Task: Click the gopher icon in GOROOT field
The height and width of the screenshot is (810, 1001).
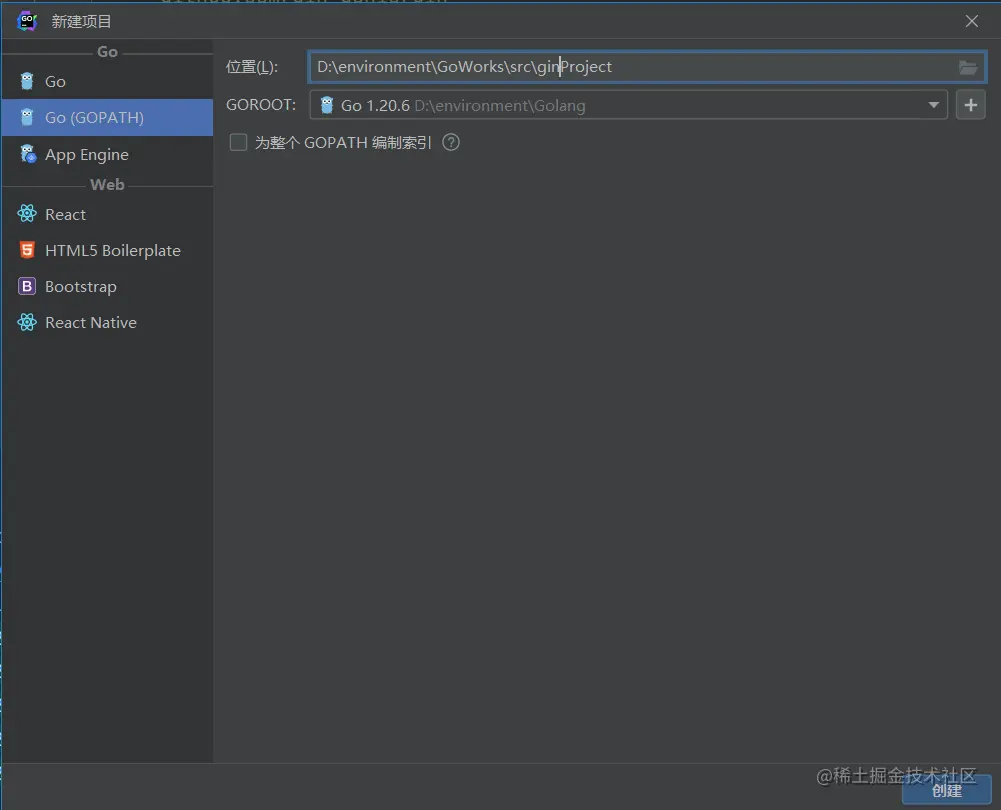Action: [327, 105]
